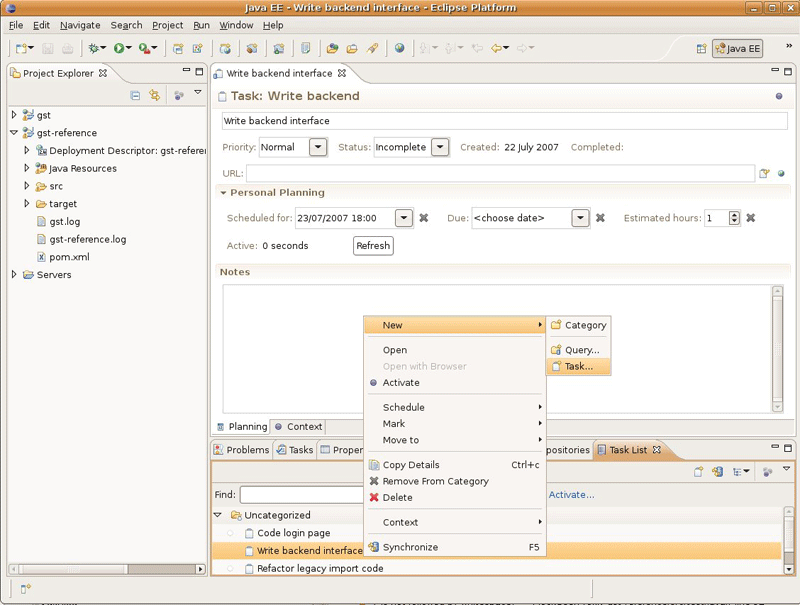This screenshot has height=605, width=800.
Task: Toggle task activation dot in editor header
Action: coord(779,96)
